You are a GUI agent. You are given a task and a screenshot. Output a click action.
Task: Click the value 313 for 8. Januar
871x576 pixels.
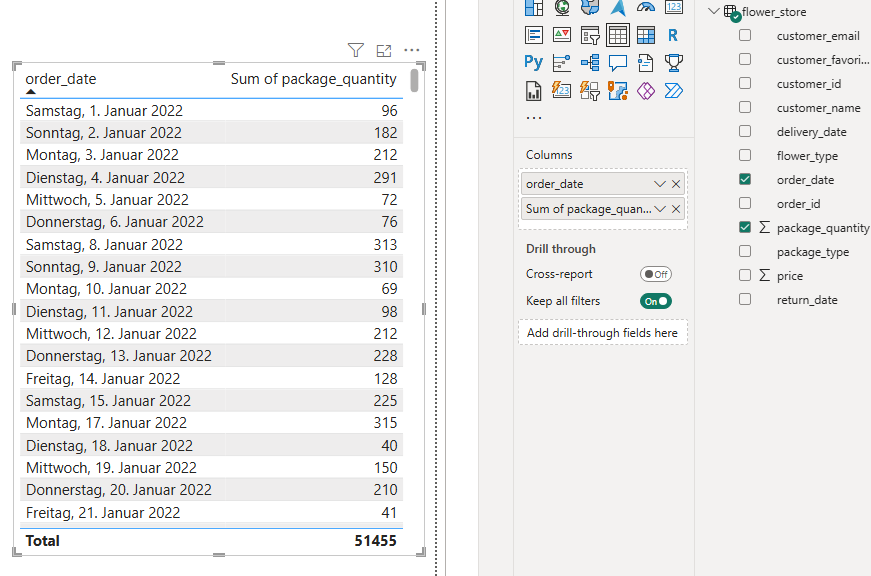385,244
